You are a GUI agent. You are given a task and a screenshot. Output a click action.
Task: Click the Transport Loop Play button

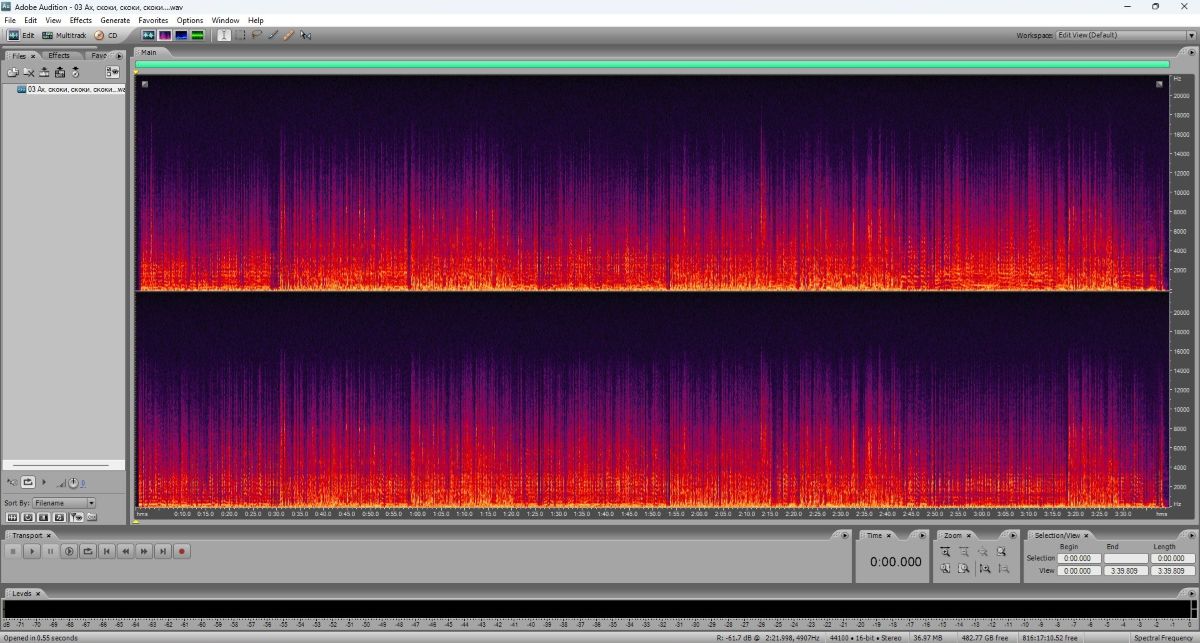tap(87, 551)
